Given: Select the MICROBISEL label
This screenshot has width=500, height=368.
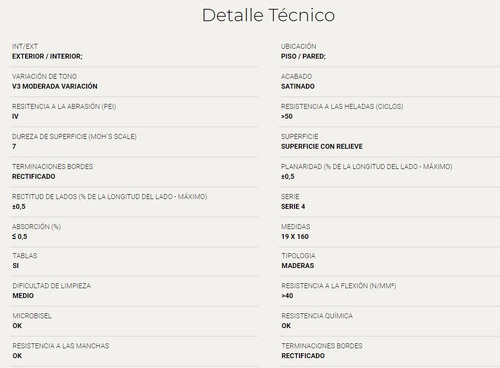Looking at the screenshot, I should tap(32, 316).
